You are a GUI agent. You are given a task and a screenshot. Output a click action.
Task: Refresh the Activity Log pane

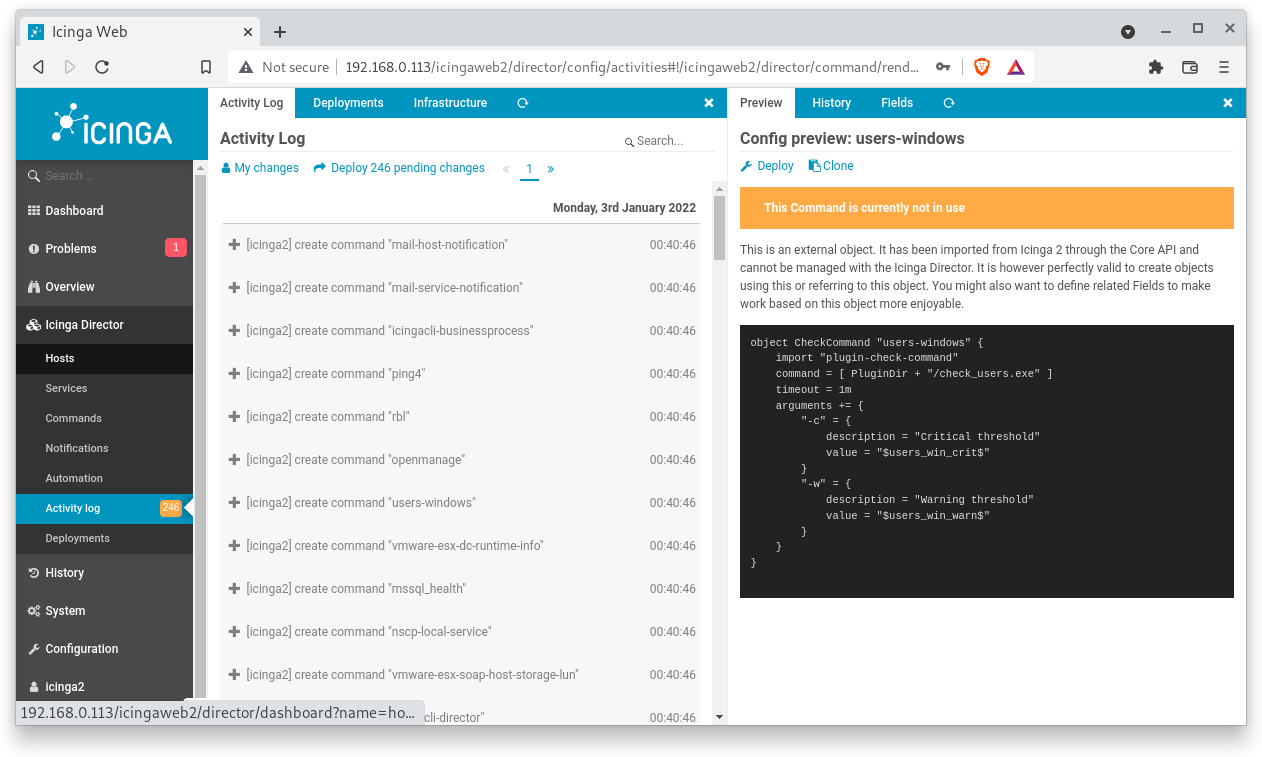coord(521,102)
